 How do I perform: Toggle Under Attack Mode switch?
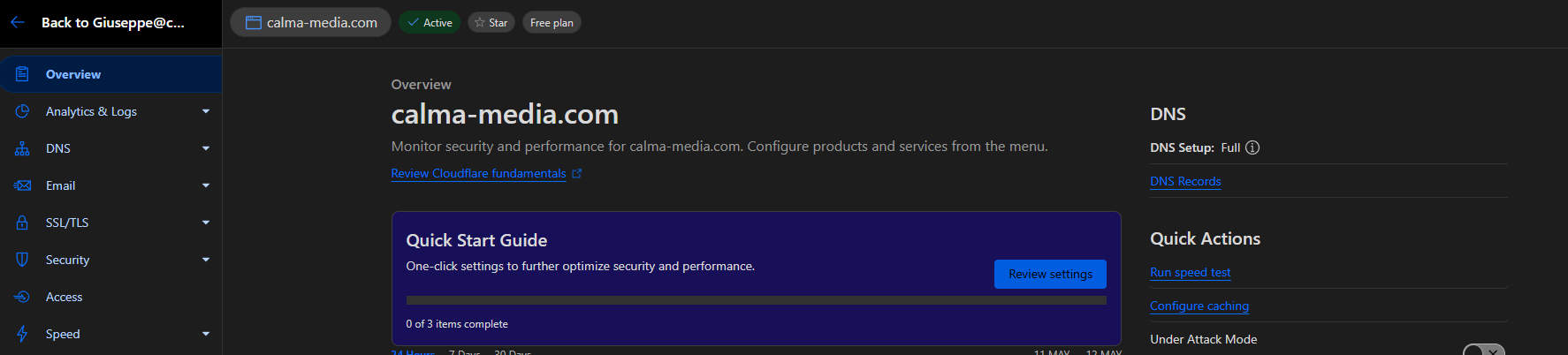pos(1484,351)
